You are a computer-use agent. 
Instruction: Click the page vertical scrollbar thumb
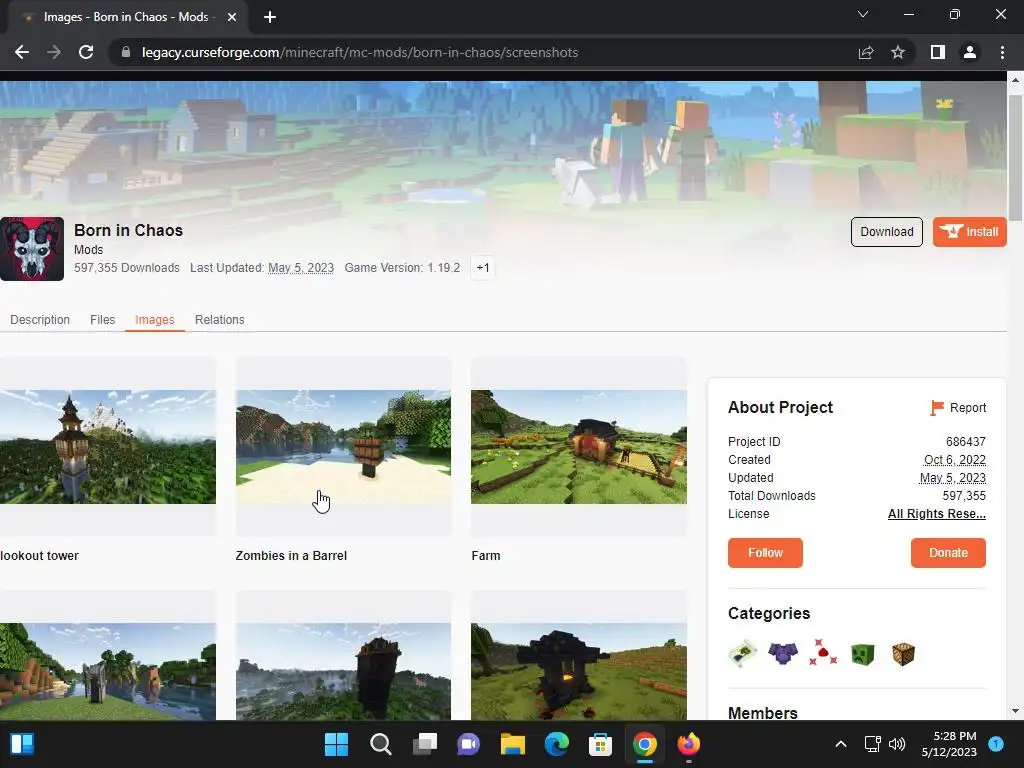1015,157
